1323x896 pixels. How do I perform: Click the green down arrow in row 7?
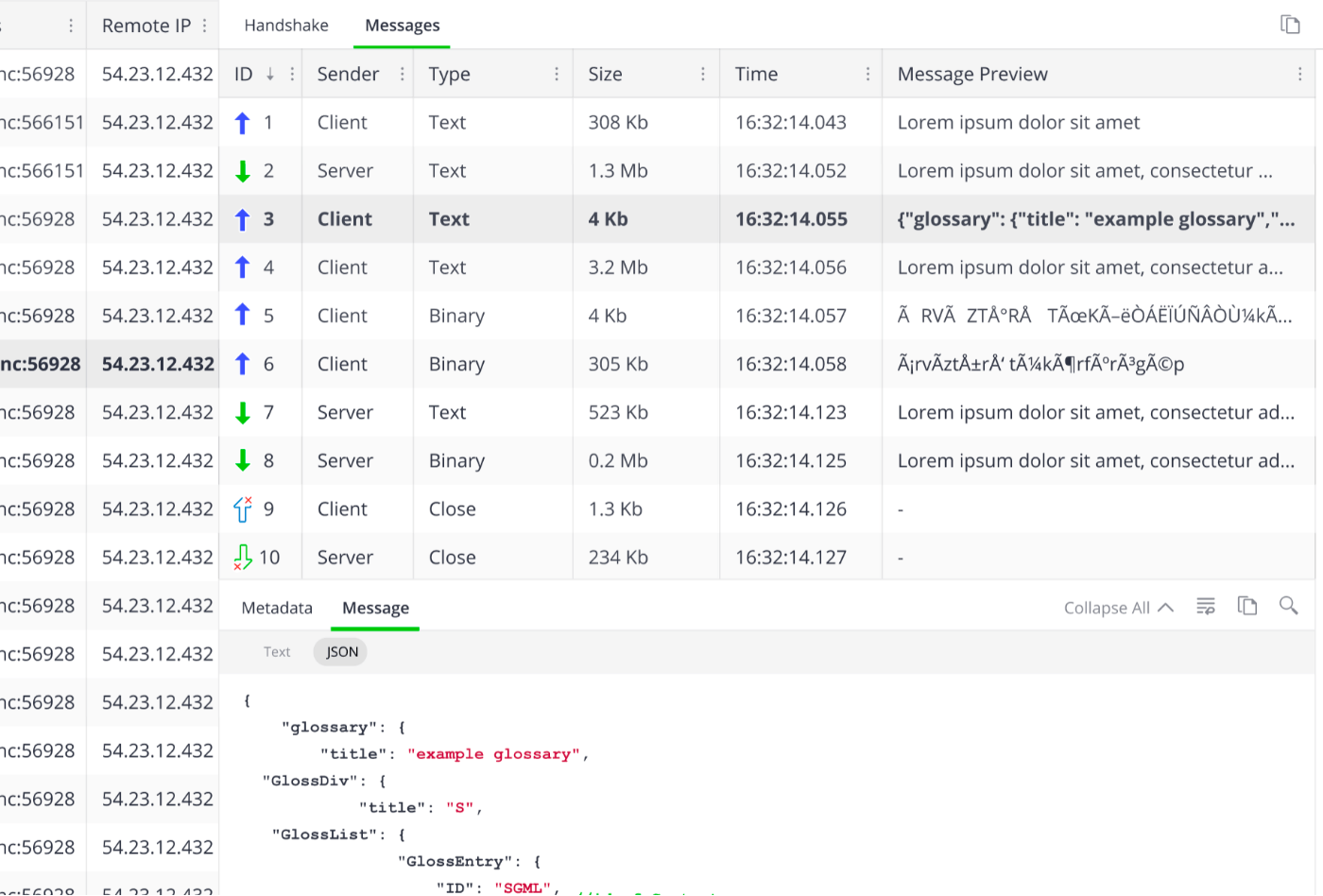pos(242,413)
